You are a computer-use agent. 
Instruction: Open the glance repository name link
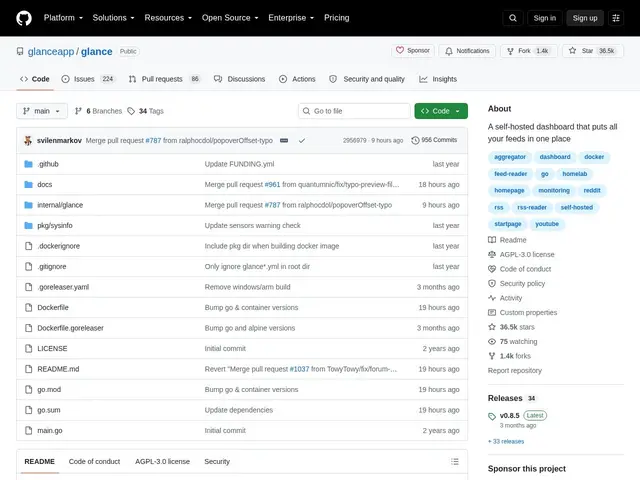pyautogui.click(x=96, y=51)
